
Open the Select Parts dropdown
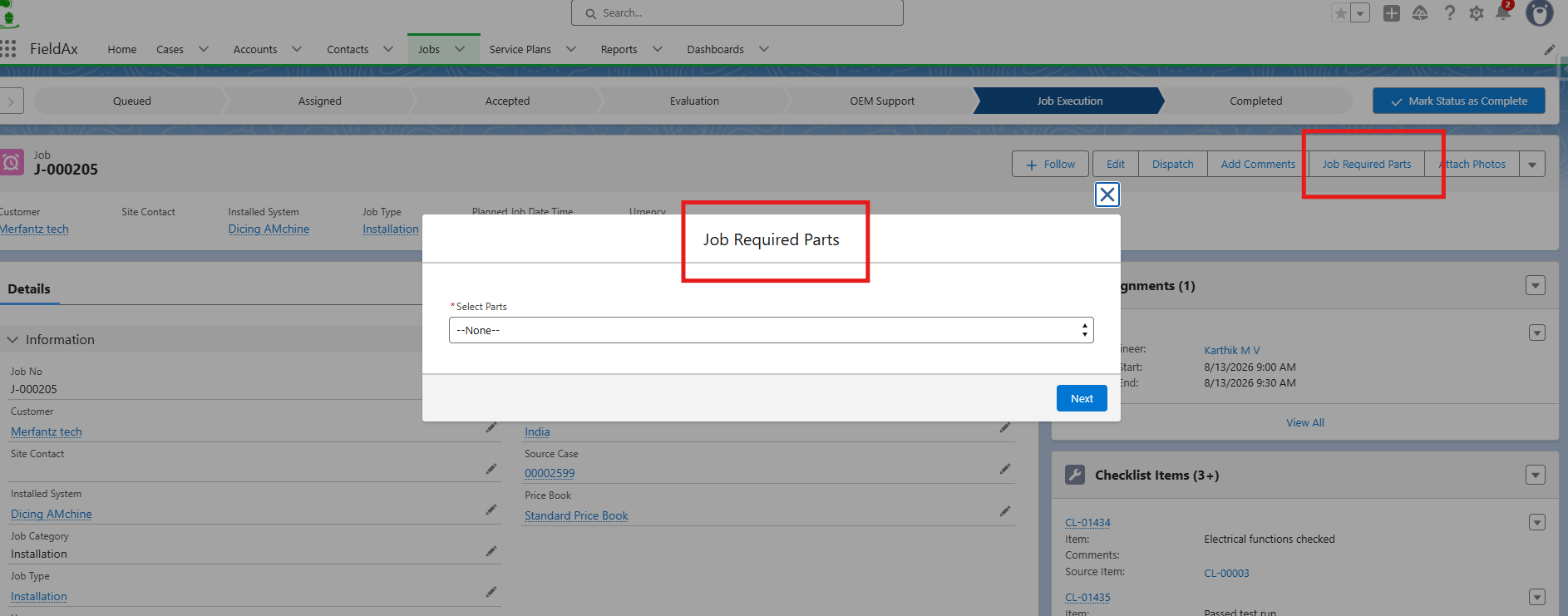tap(771, 330)
